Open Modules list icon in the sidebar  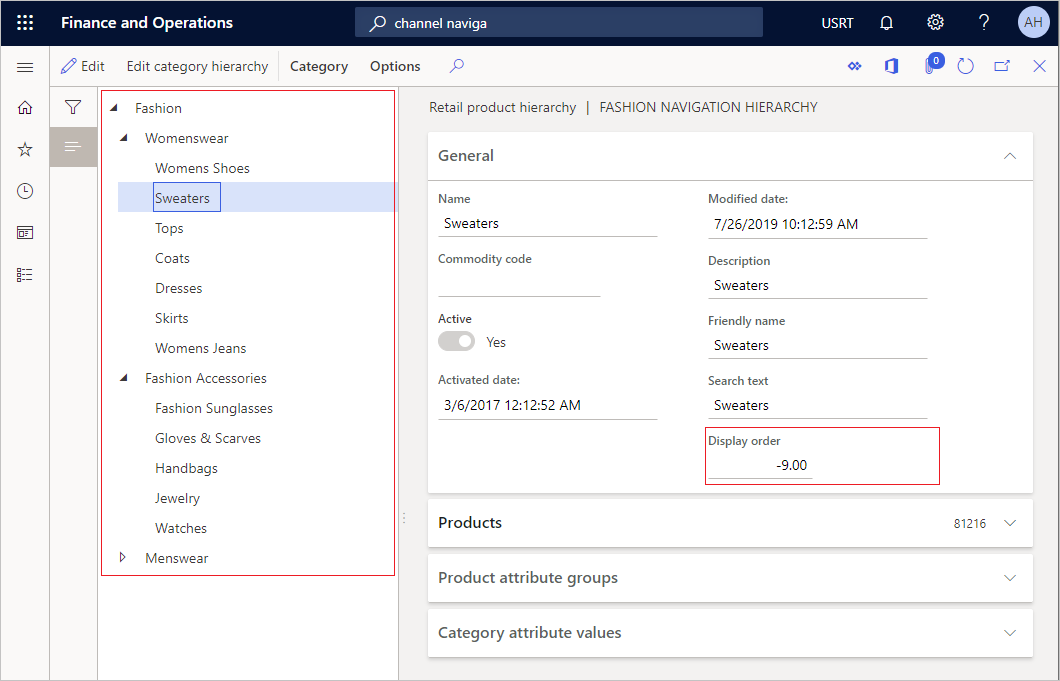(25, 275)
